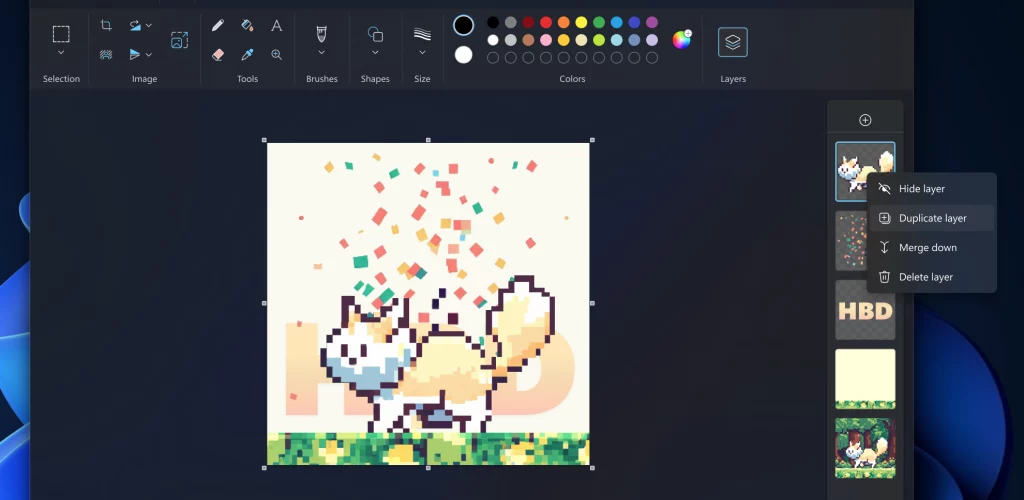
Task: Pick the yellow palette swatch
Action: pos(581,23)
